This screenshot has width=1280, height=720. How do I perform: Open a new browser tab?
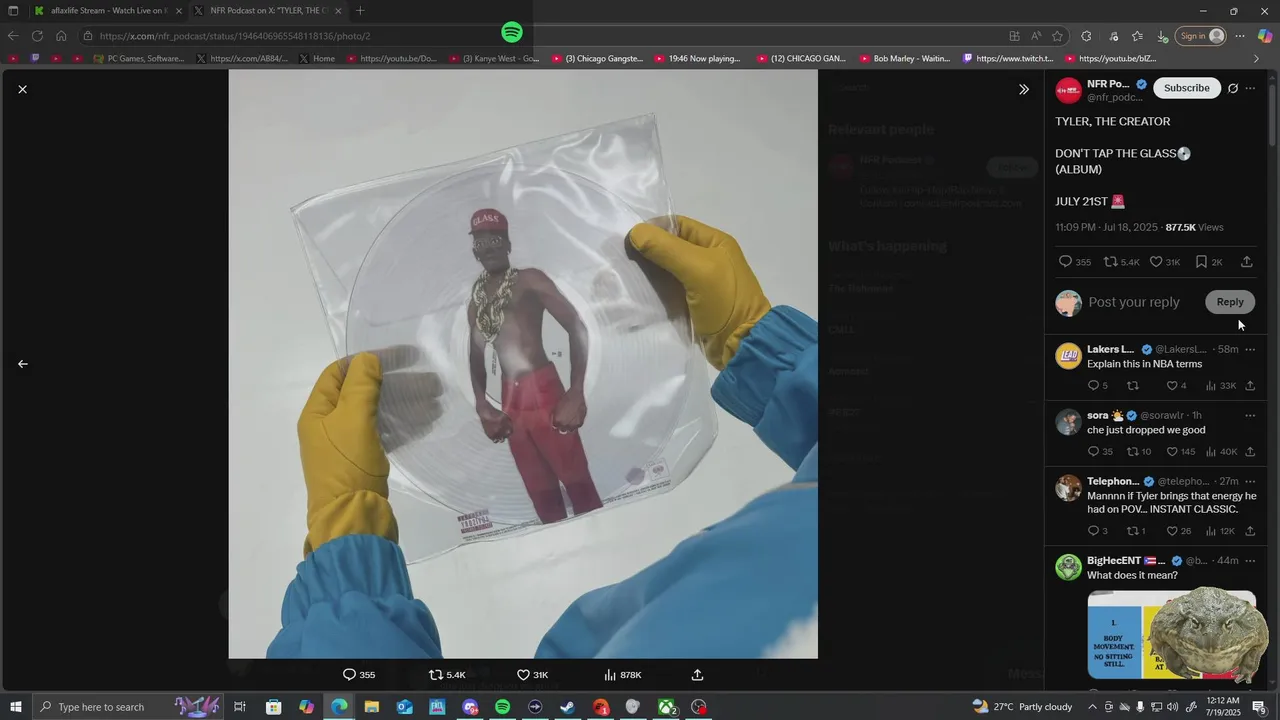pos(360,11)
